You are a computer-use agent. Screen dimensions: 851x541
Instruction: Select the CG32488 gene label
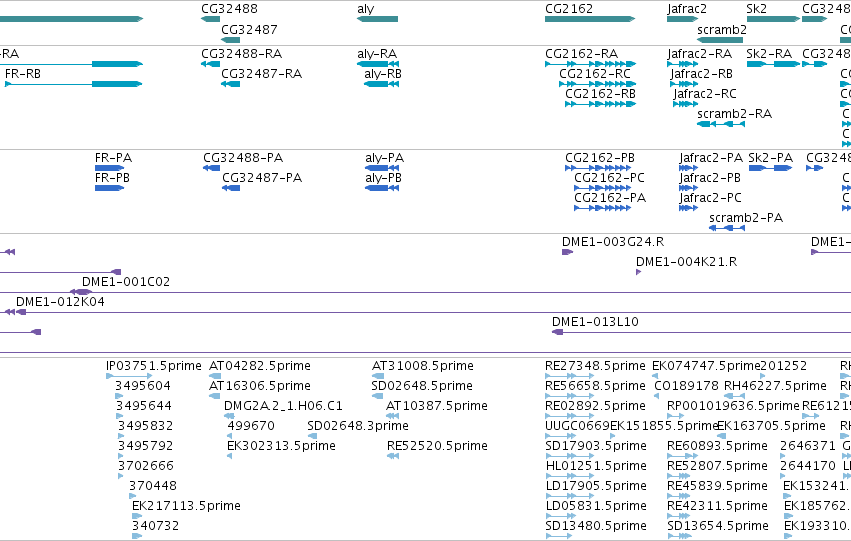click(229, 9)
